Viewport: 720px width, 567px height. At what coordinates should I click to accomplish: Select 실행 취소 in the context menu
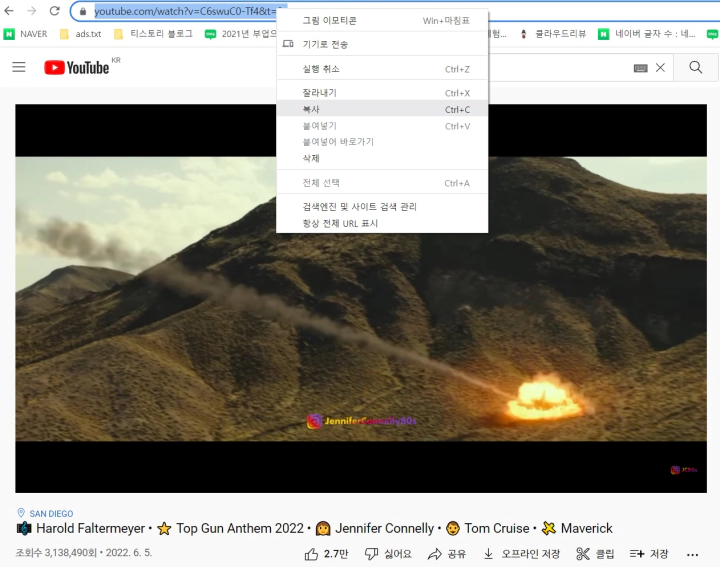point(382,69)
